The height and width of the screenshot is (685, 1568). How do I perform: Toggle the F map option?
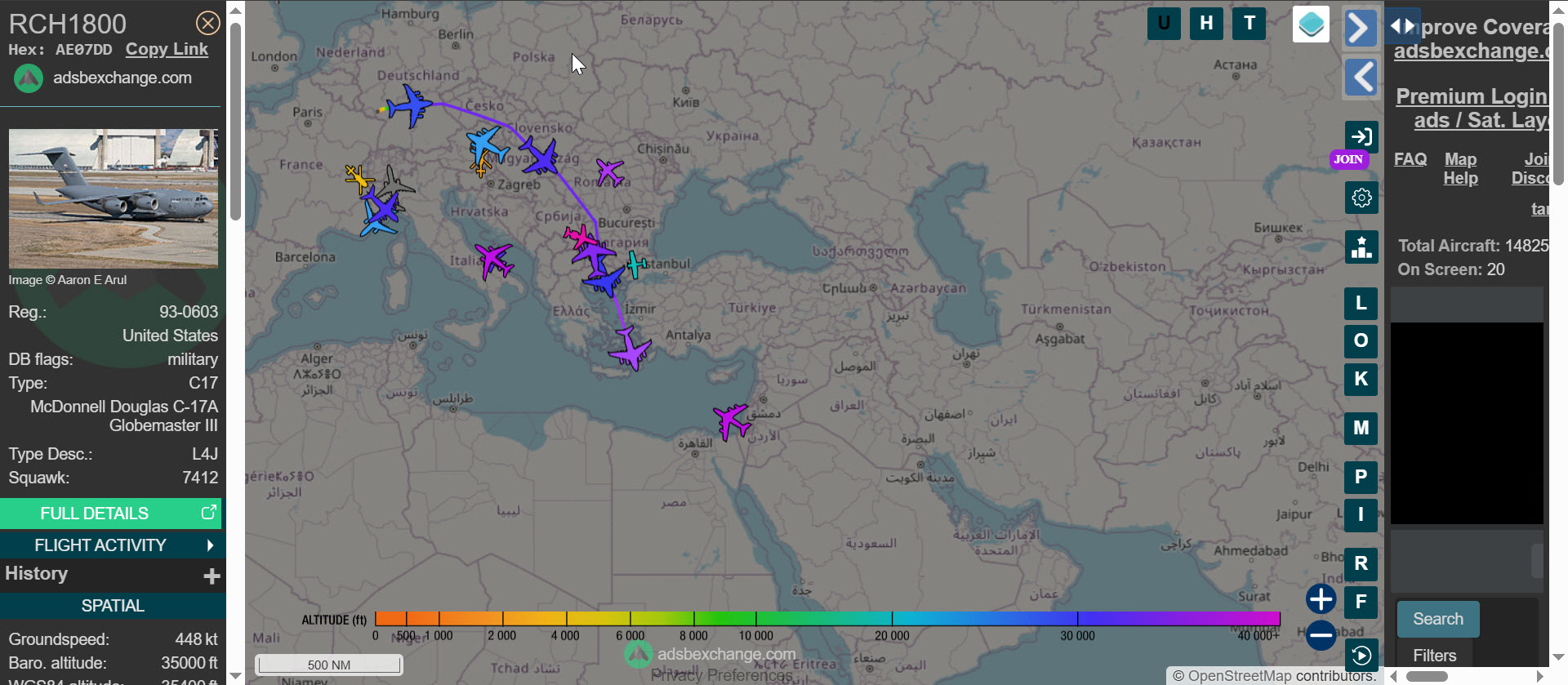(1361, 603)
